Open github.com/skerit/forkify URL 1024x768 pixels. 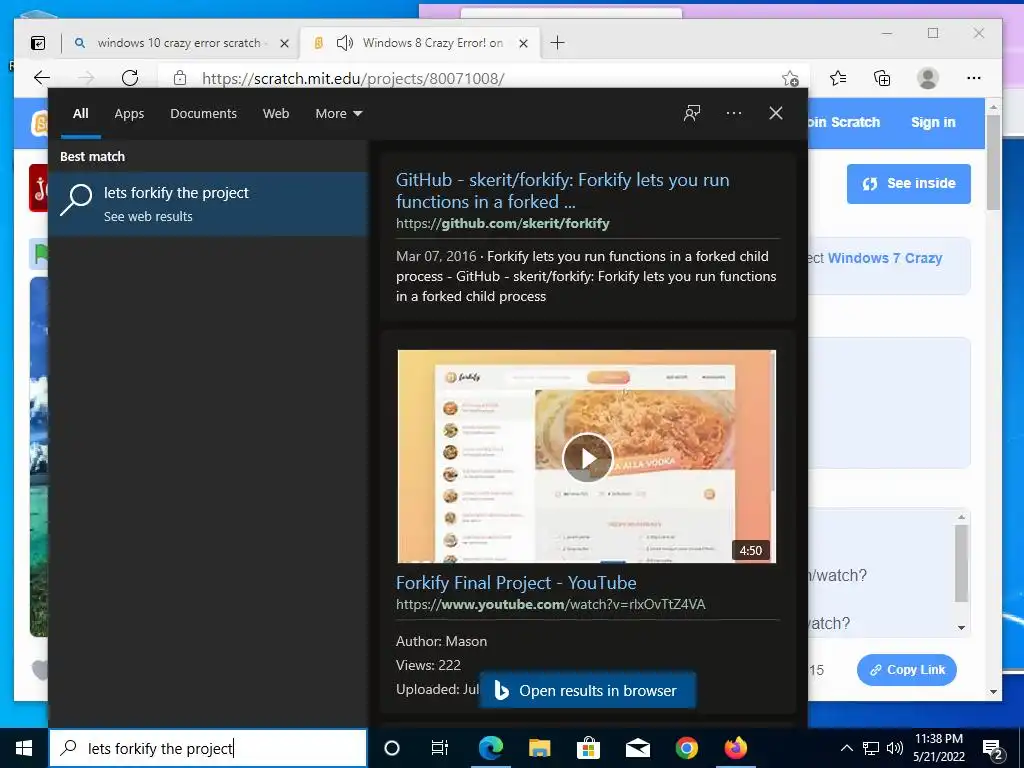(502, 223)
